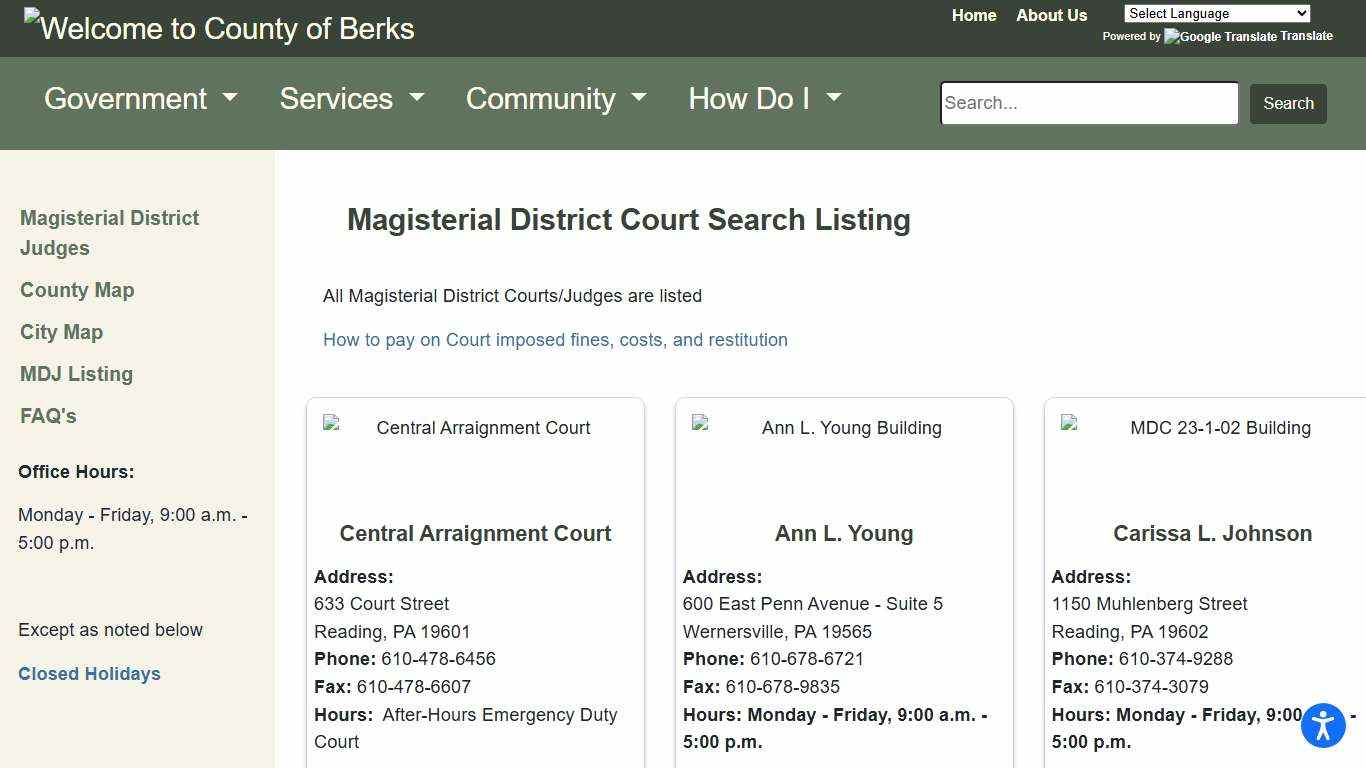Expand the Government navigation menu
The height and width of the screenshot is (768, 1366).
pos(140,98)
